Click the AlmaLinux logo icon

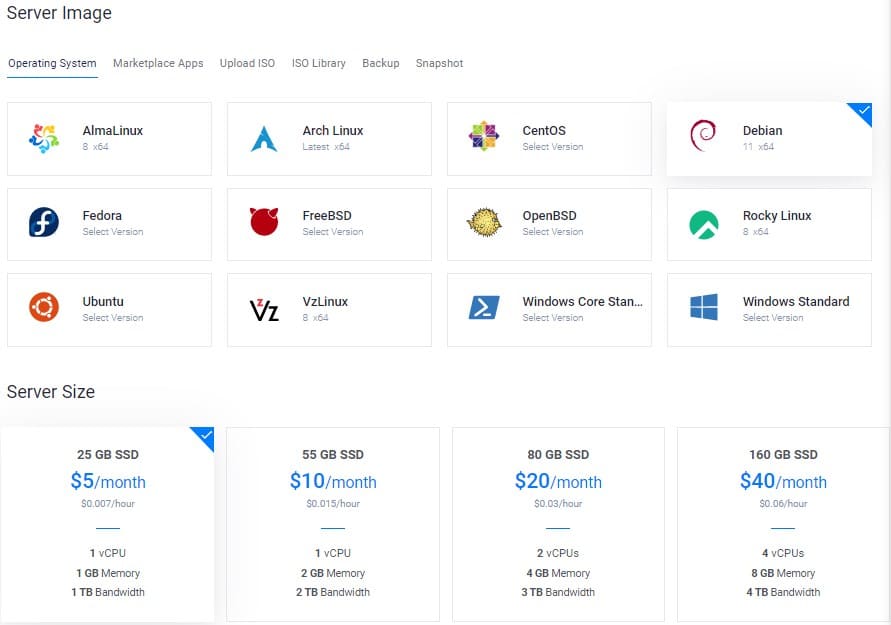pos(44,139)
